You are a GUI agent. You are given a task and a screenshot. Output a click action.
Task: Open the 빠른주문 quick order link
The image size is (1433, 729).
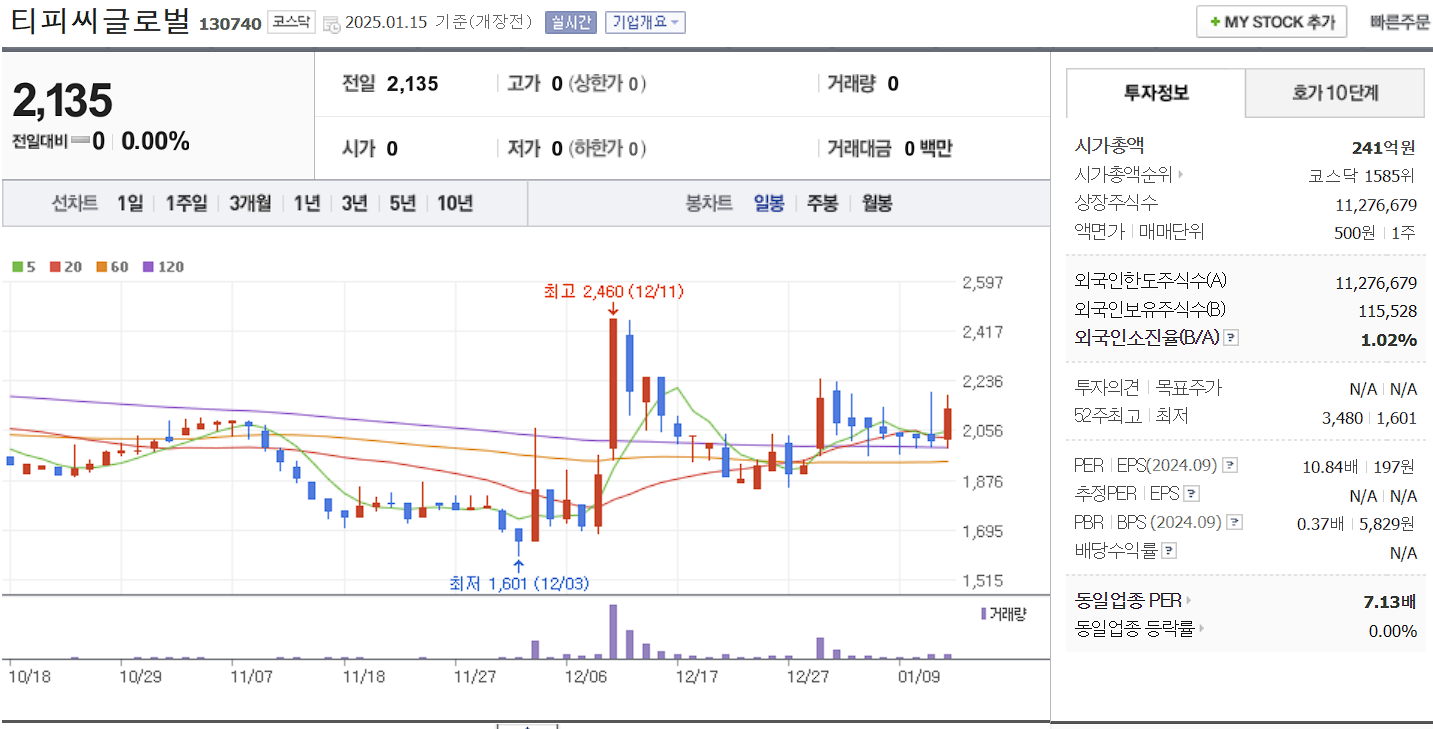point(1401,20)
